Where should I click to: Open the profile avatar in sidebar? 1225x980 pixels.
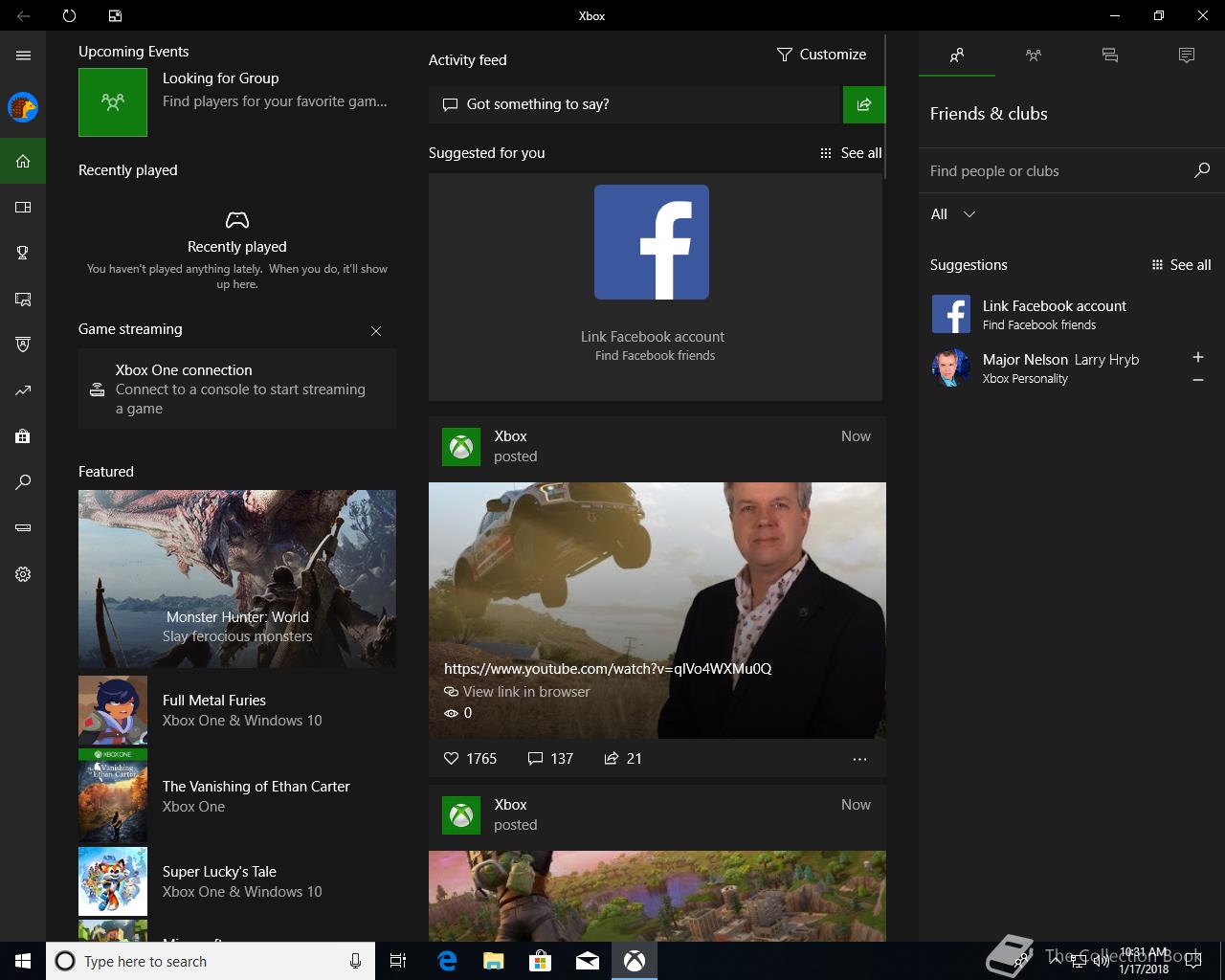23,107
